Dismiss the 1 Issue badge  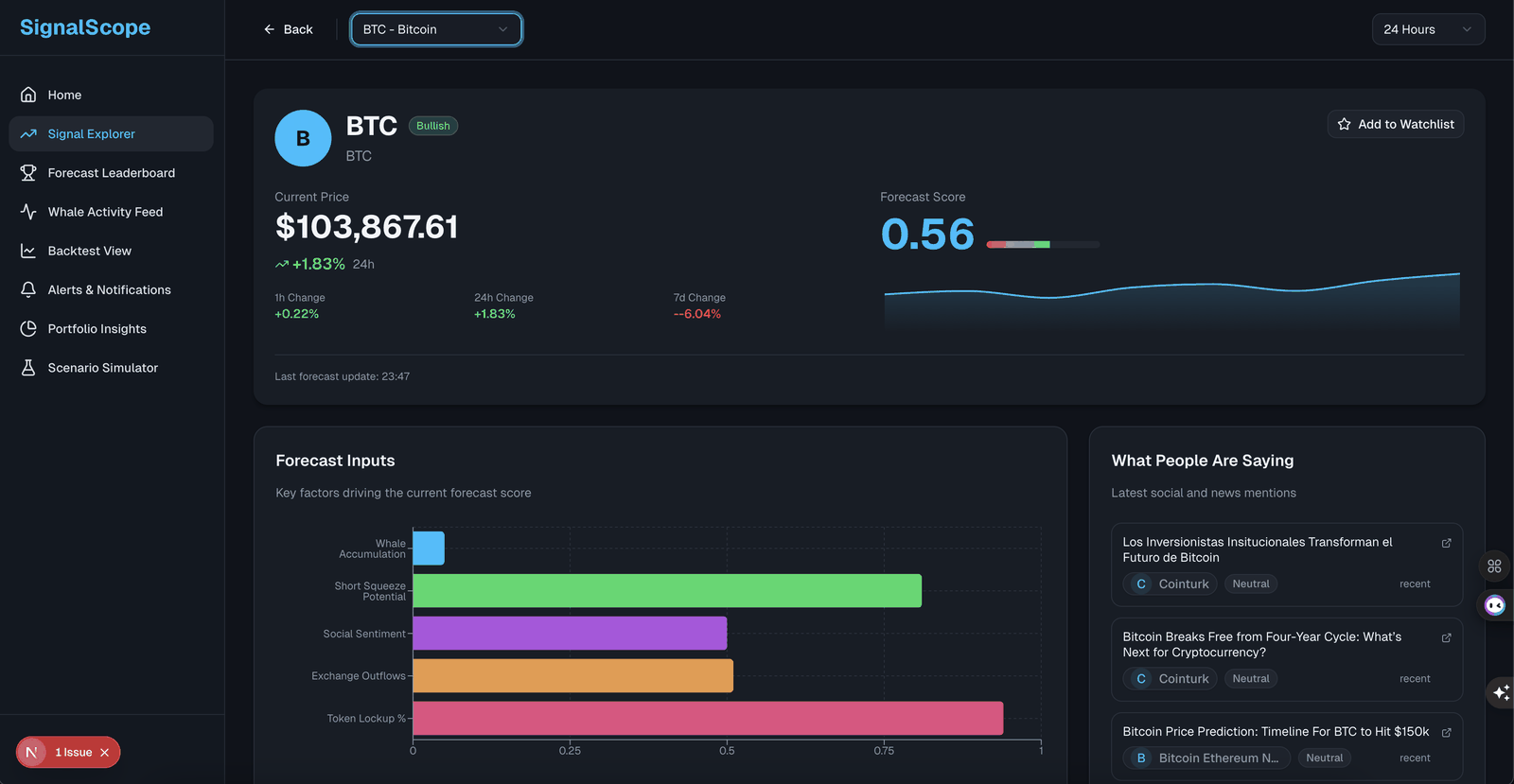pos(105,753)
